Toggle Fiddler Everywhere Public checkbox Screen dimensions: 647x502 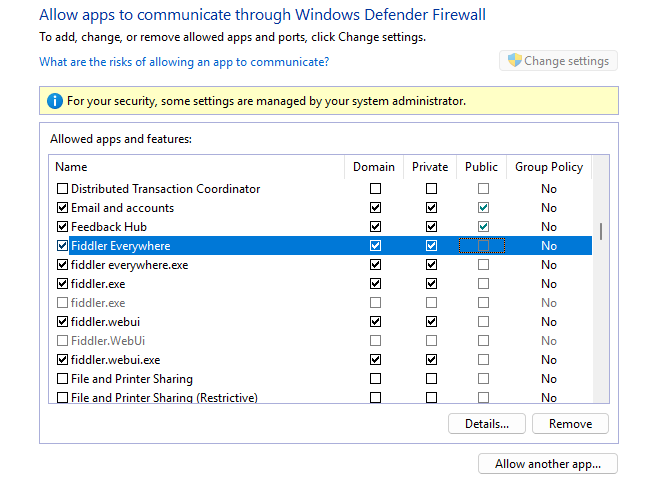(483, 246)
